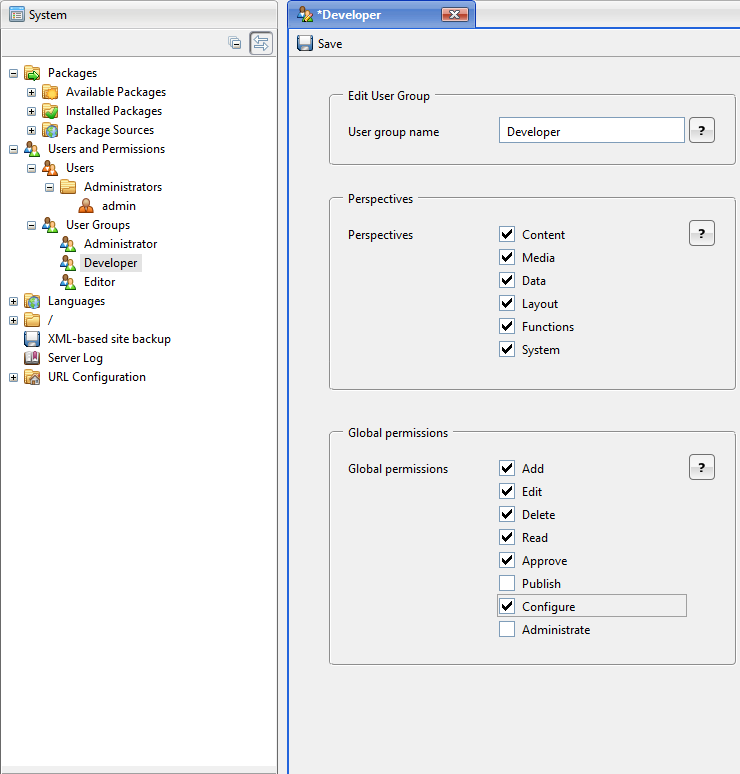Expand the Package Sources node
This screenshot has height=774, width=740.
pyautogui.click(x=32, y=130)
